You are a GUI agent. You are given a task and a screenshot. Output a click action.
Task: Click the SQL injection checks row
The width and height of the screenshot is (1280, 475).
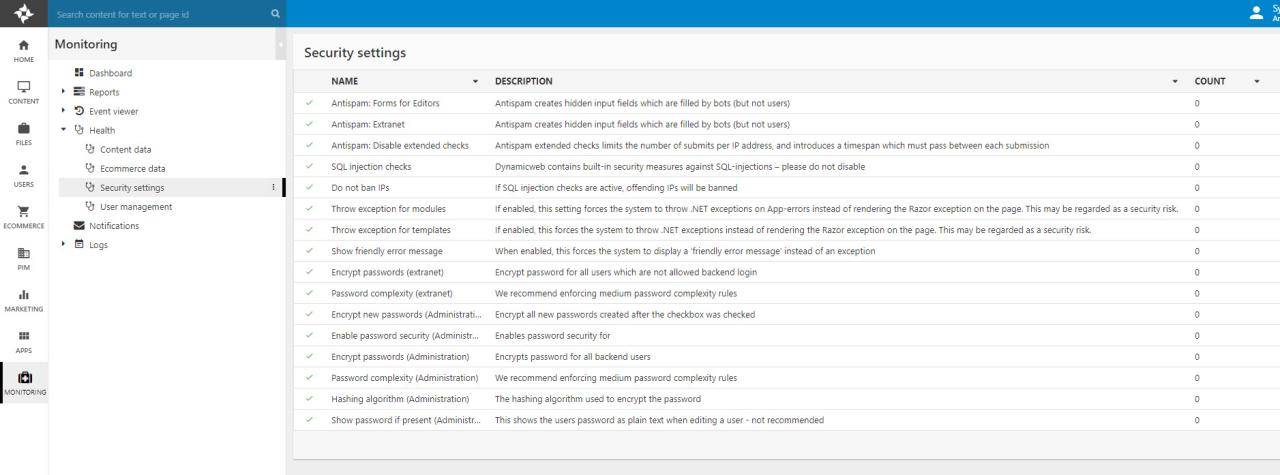[x=371, y=167]
